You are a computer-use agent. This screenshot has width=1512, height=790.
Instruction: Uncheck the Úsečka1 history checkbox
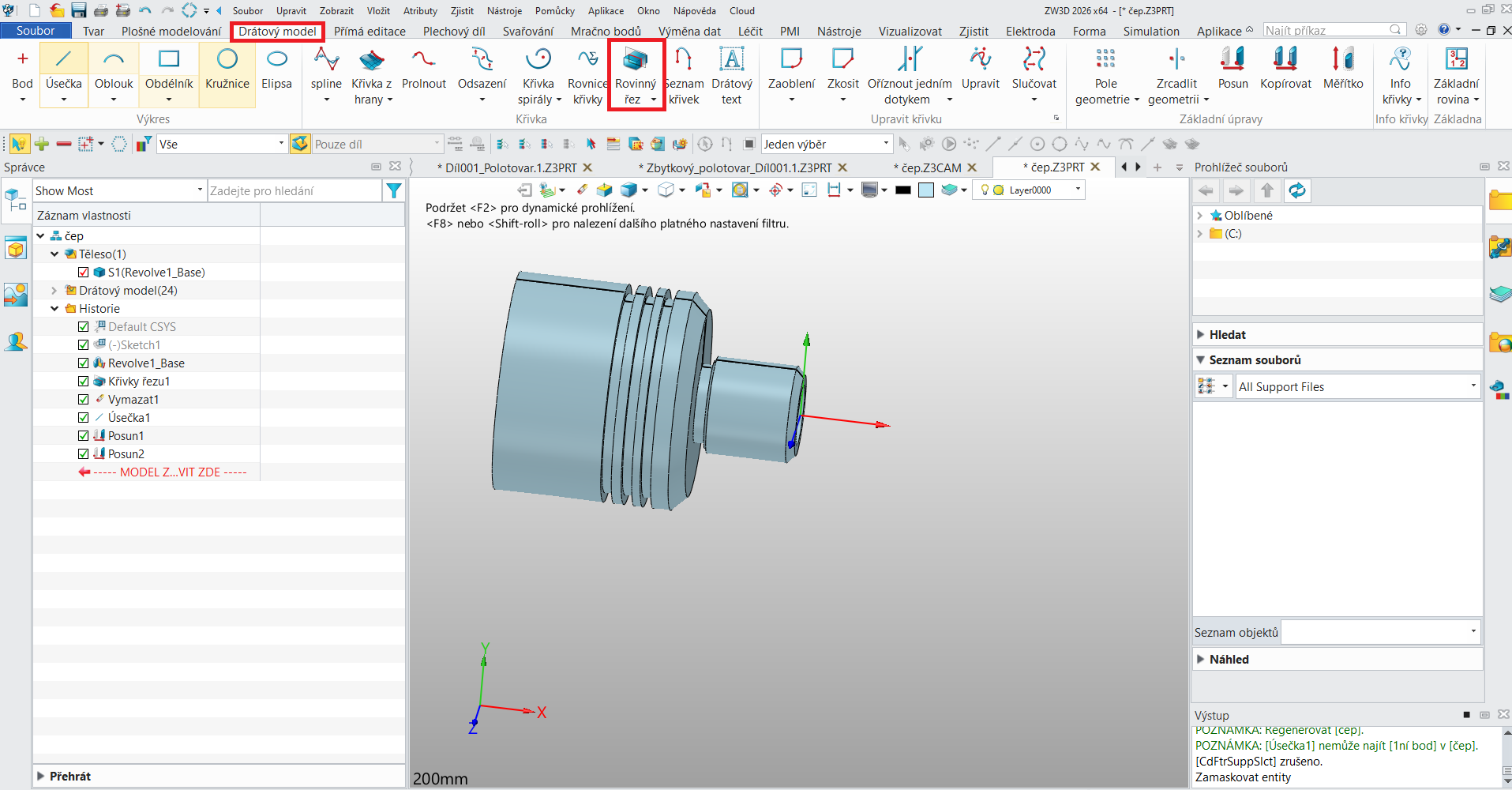point(84,418)
